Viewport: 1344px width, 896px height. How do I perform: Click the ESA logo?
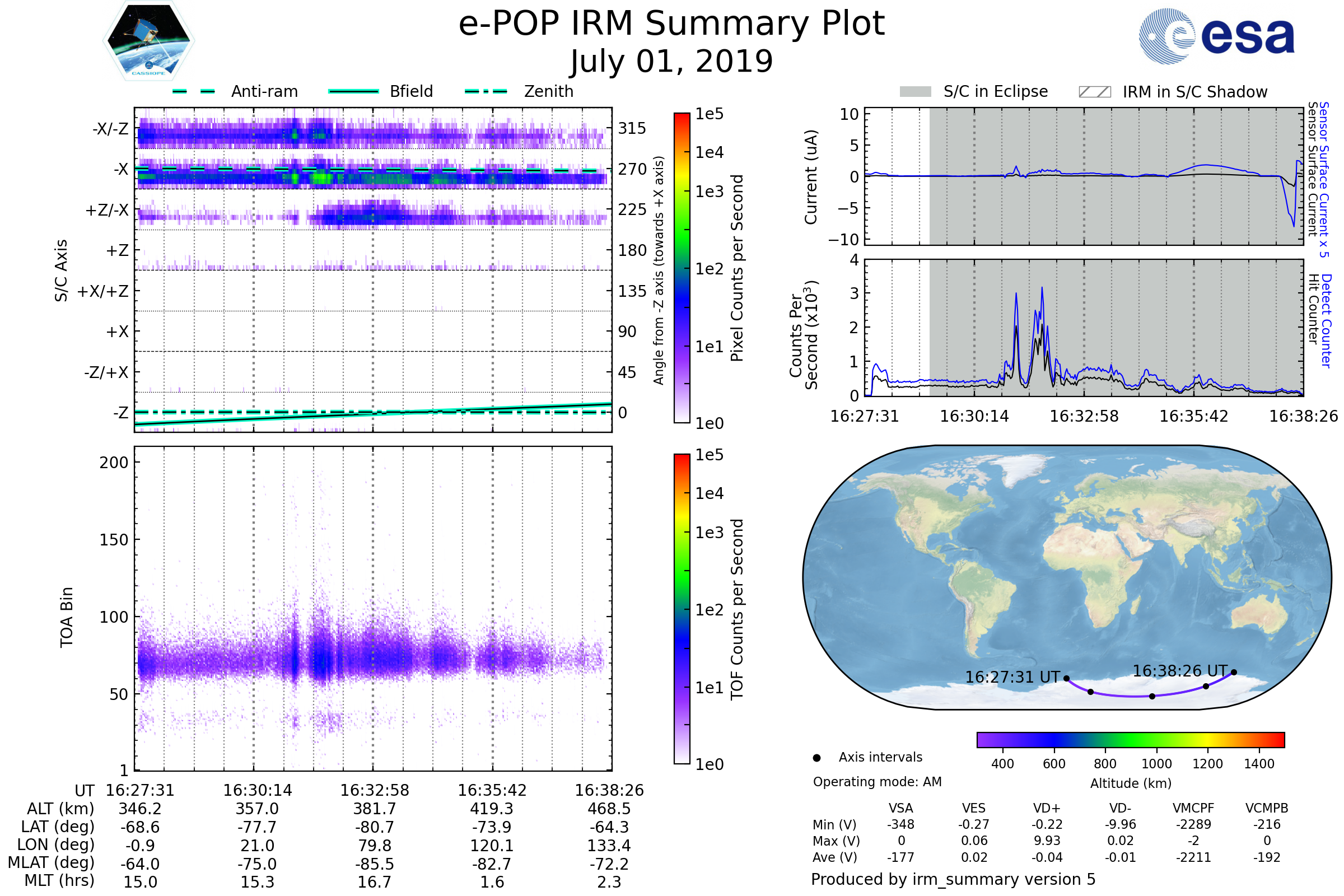tap(1217, 35)
